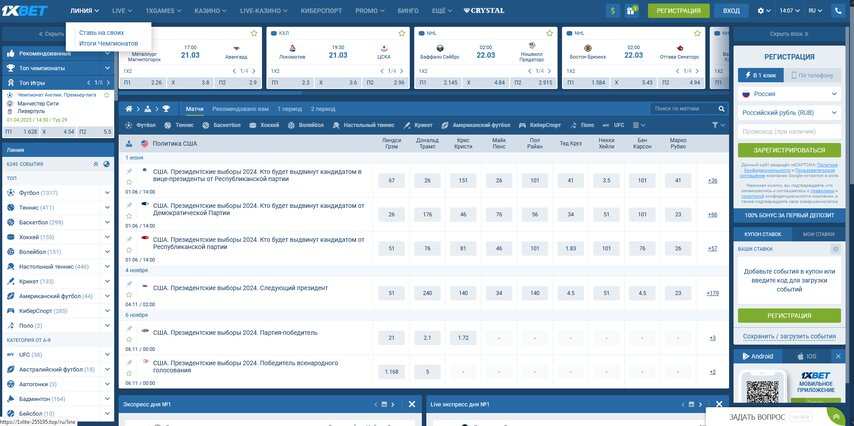Select Тед Круз odds 1.83

pyautogui.click(x=571, y=248)
